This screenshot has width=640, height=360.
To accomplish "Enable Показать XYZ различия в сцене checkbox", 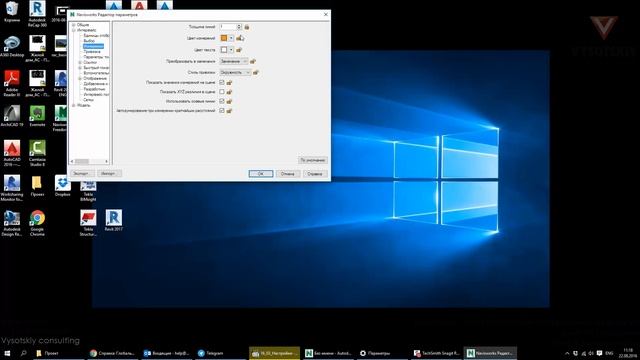I will click(x=222, y=92).
